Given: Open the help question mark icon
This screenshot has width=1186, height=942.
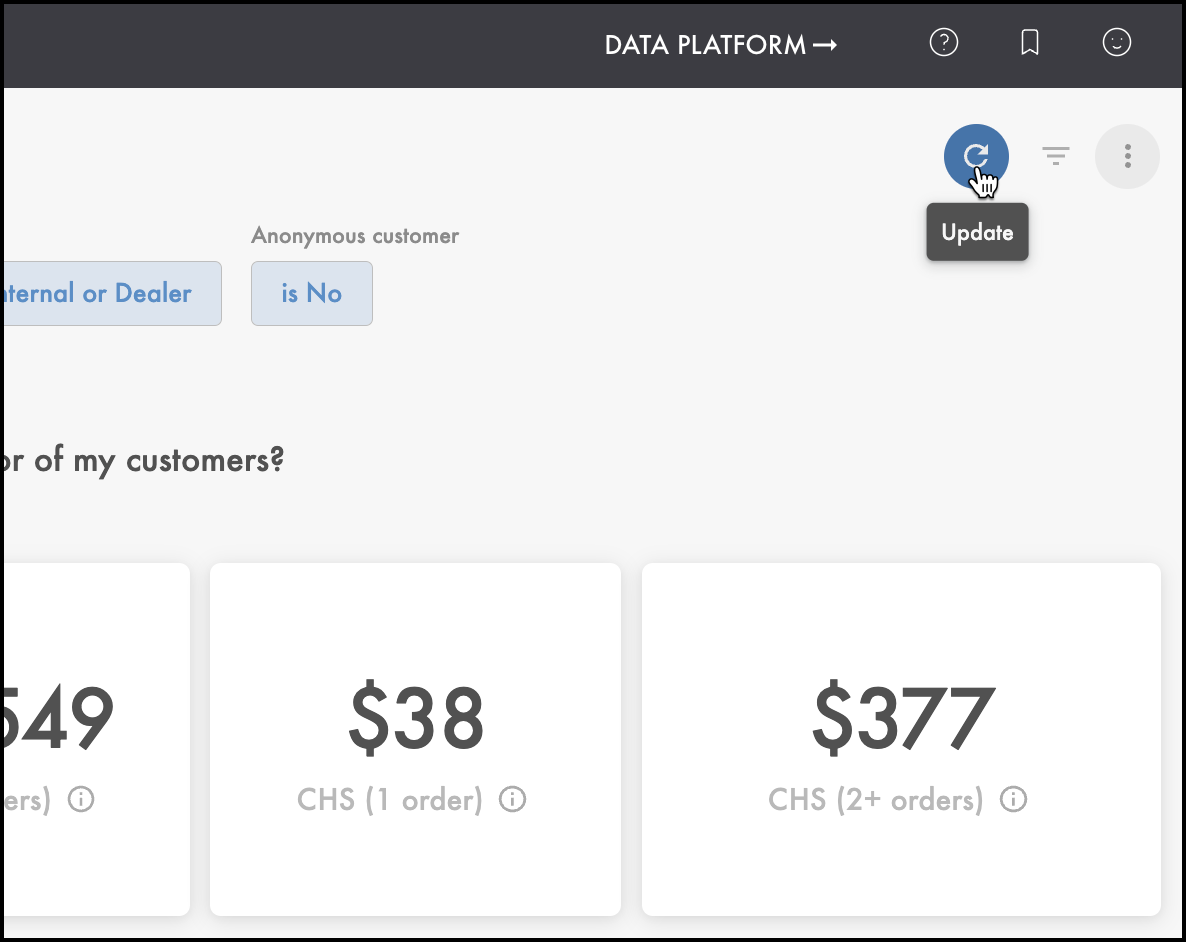Looking at the screenshot, I should tap(943, 42).
